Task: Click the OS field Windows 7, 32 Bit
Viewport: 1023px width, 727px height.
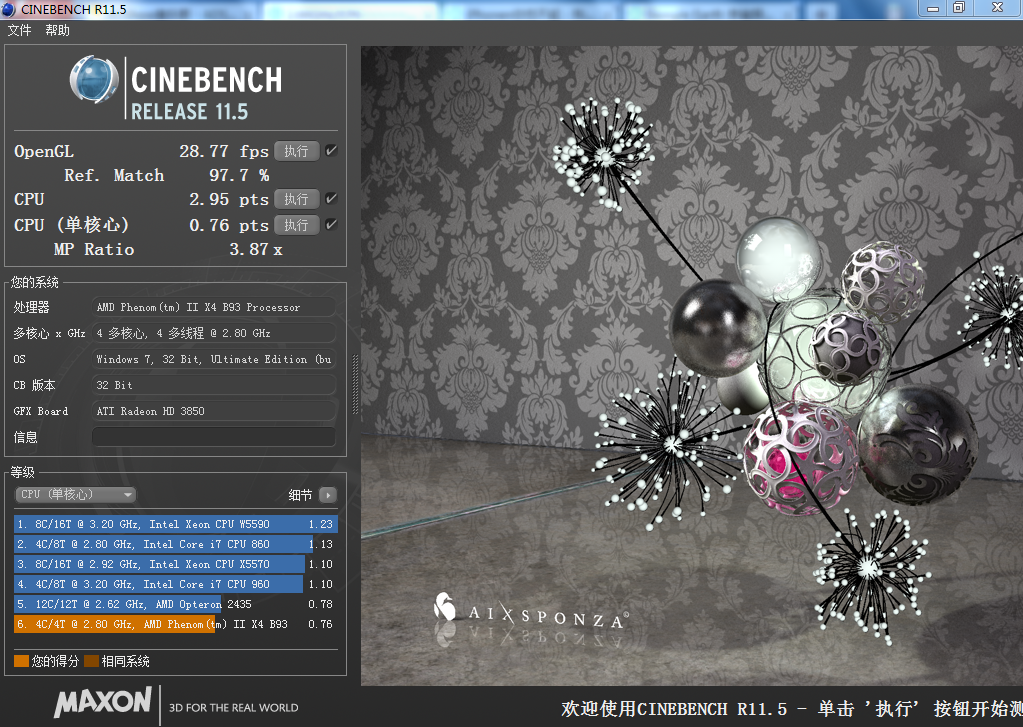Action: 213,359
